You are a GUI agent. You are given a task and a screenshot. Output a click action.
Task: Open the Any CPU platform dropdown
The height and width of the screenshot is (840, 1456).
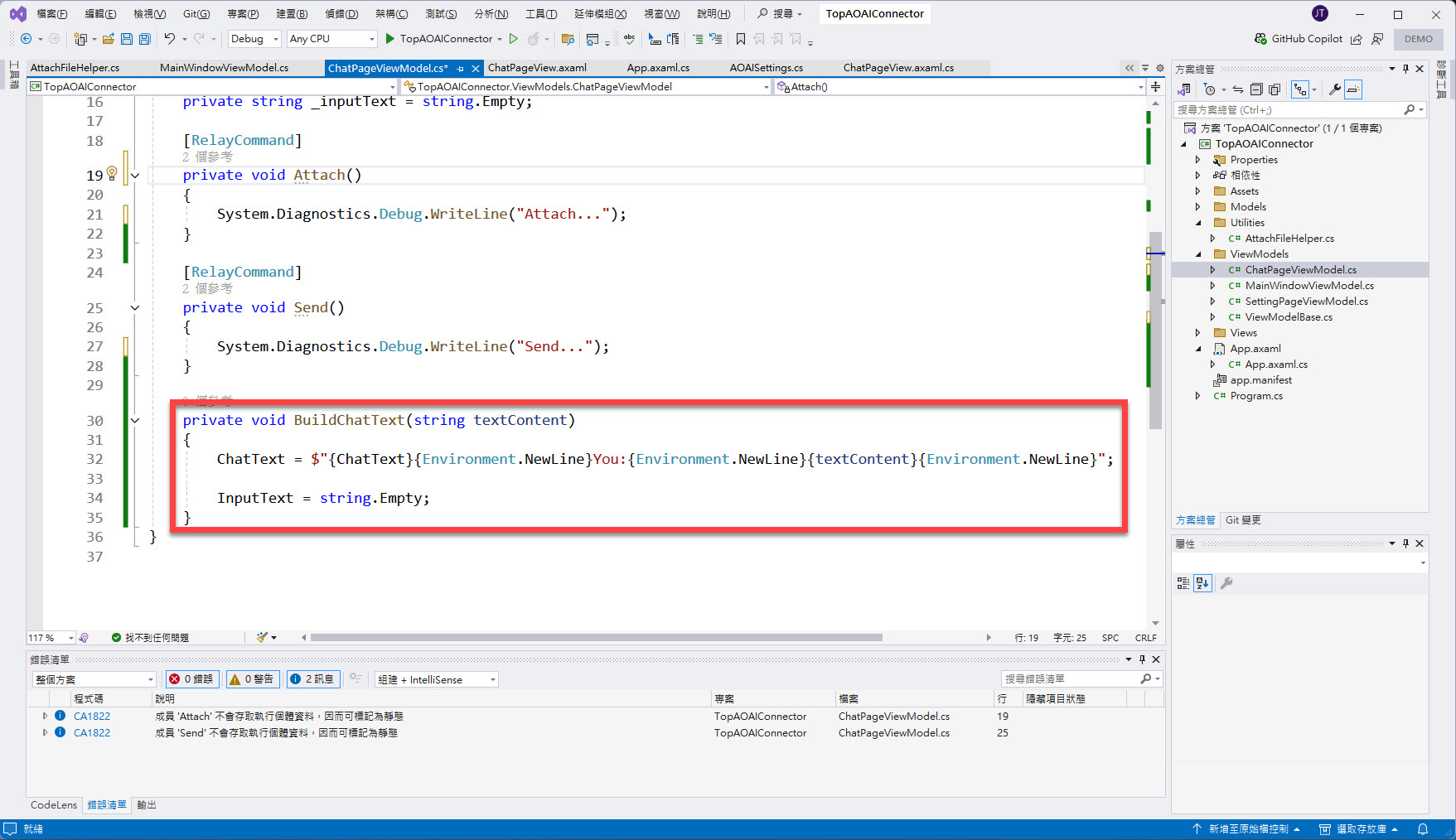[x=331, y=39]
